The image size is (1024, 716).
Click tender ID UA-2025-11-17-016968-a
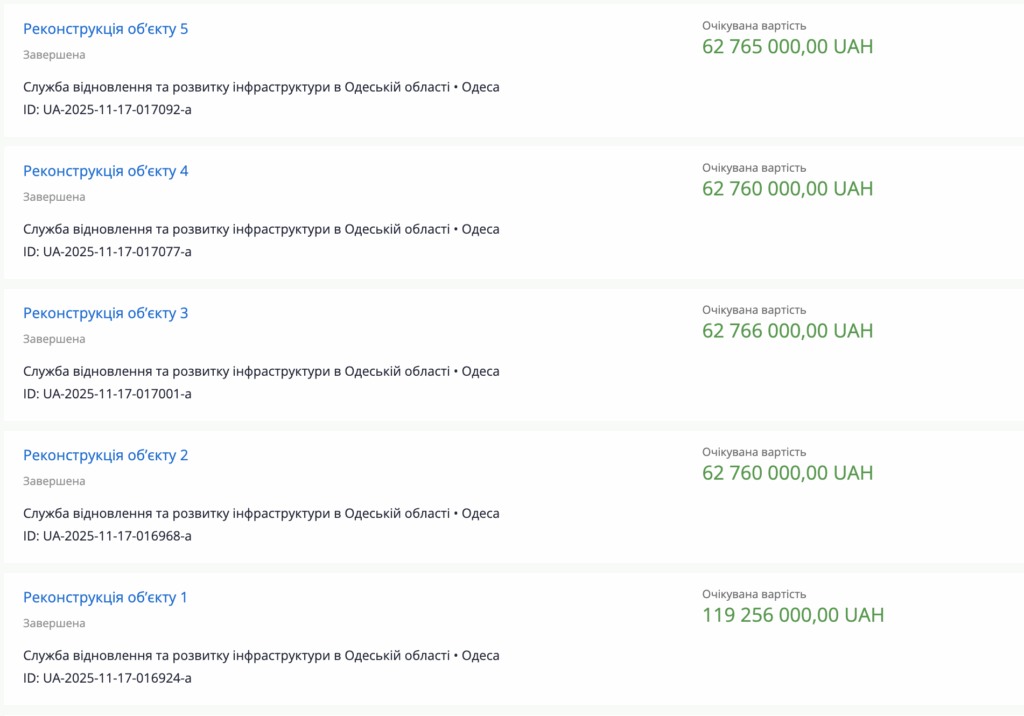107,535
